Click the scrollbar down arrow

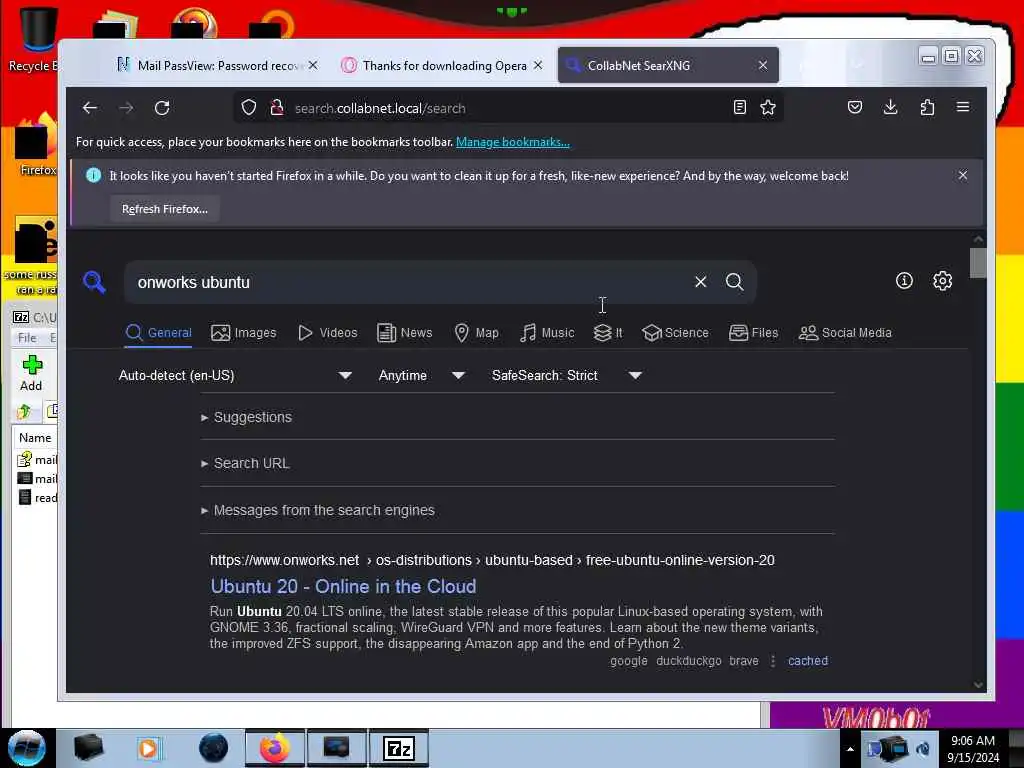pos(978,684)
